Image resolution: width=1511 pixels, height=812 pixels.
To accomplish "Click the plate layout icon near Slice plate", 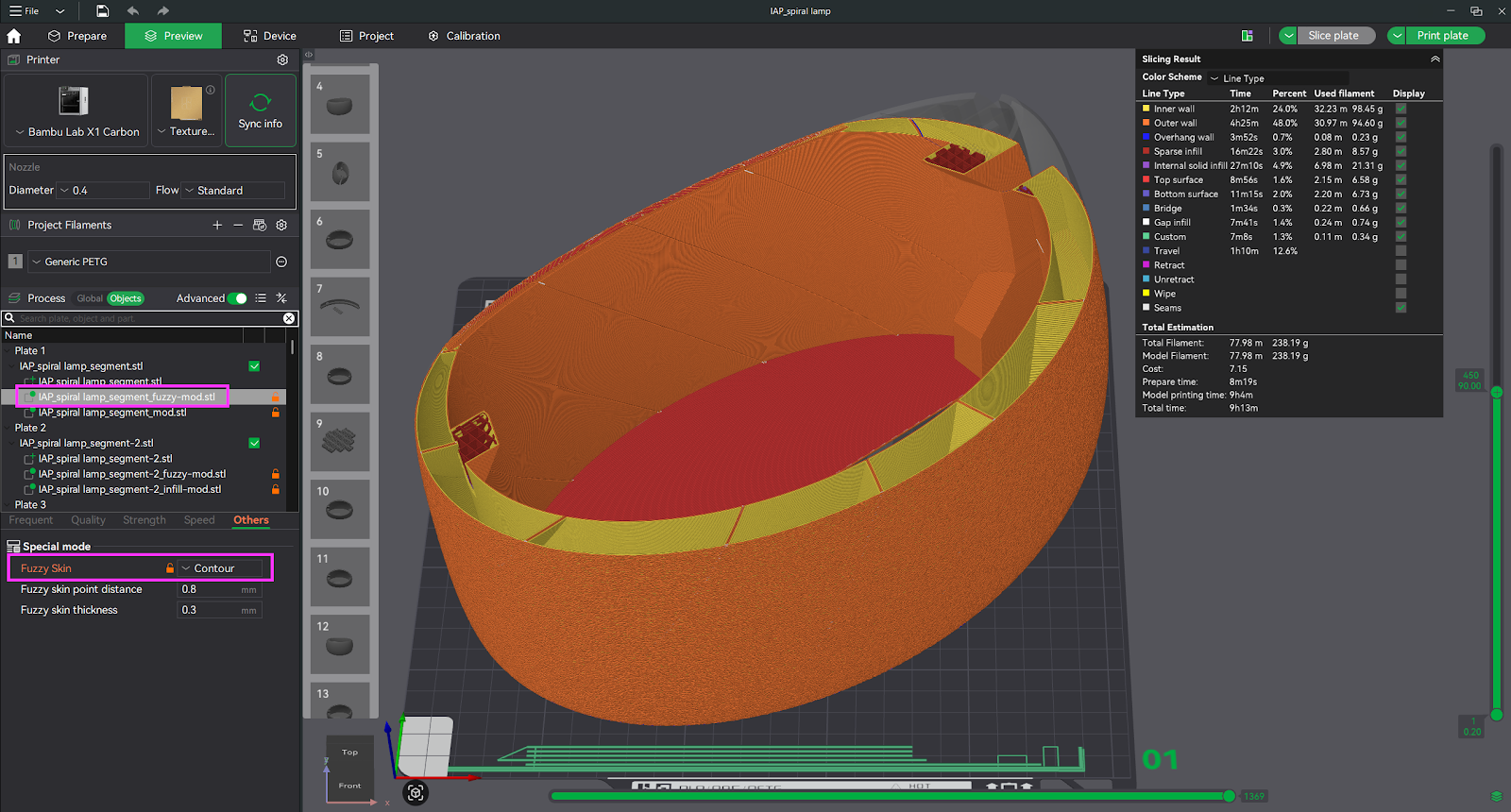I will (1248, 36).
